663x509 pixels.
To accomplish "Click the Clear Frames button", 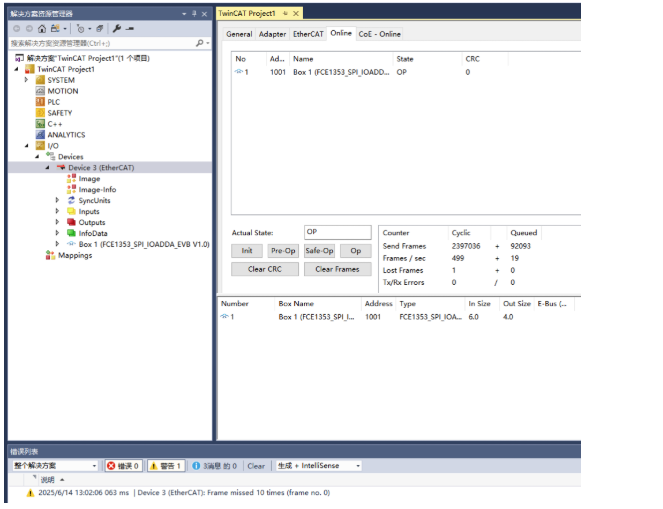I will coord(337,269).
